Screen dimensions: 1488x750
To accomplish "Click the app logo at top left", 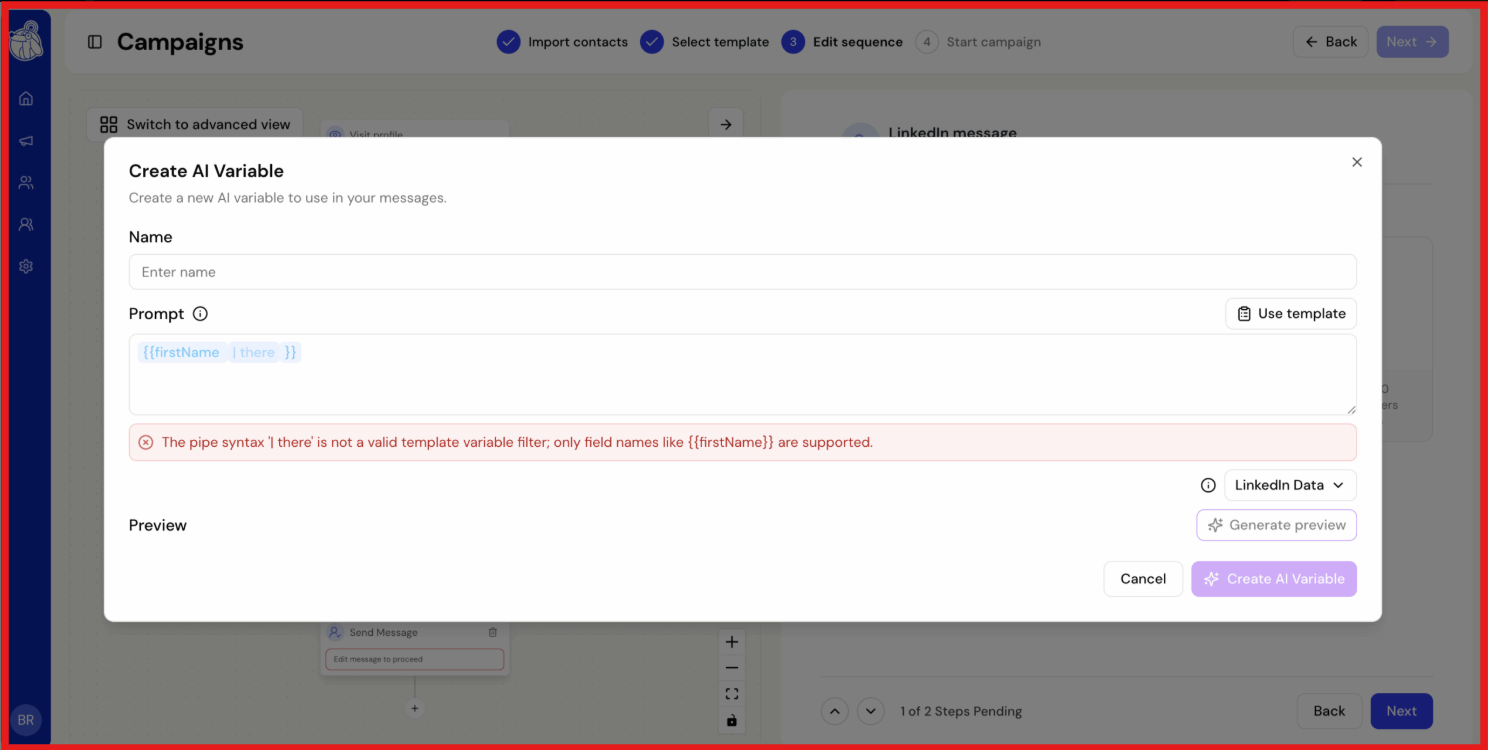I will [26, 41].
